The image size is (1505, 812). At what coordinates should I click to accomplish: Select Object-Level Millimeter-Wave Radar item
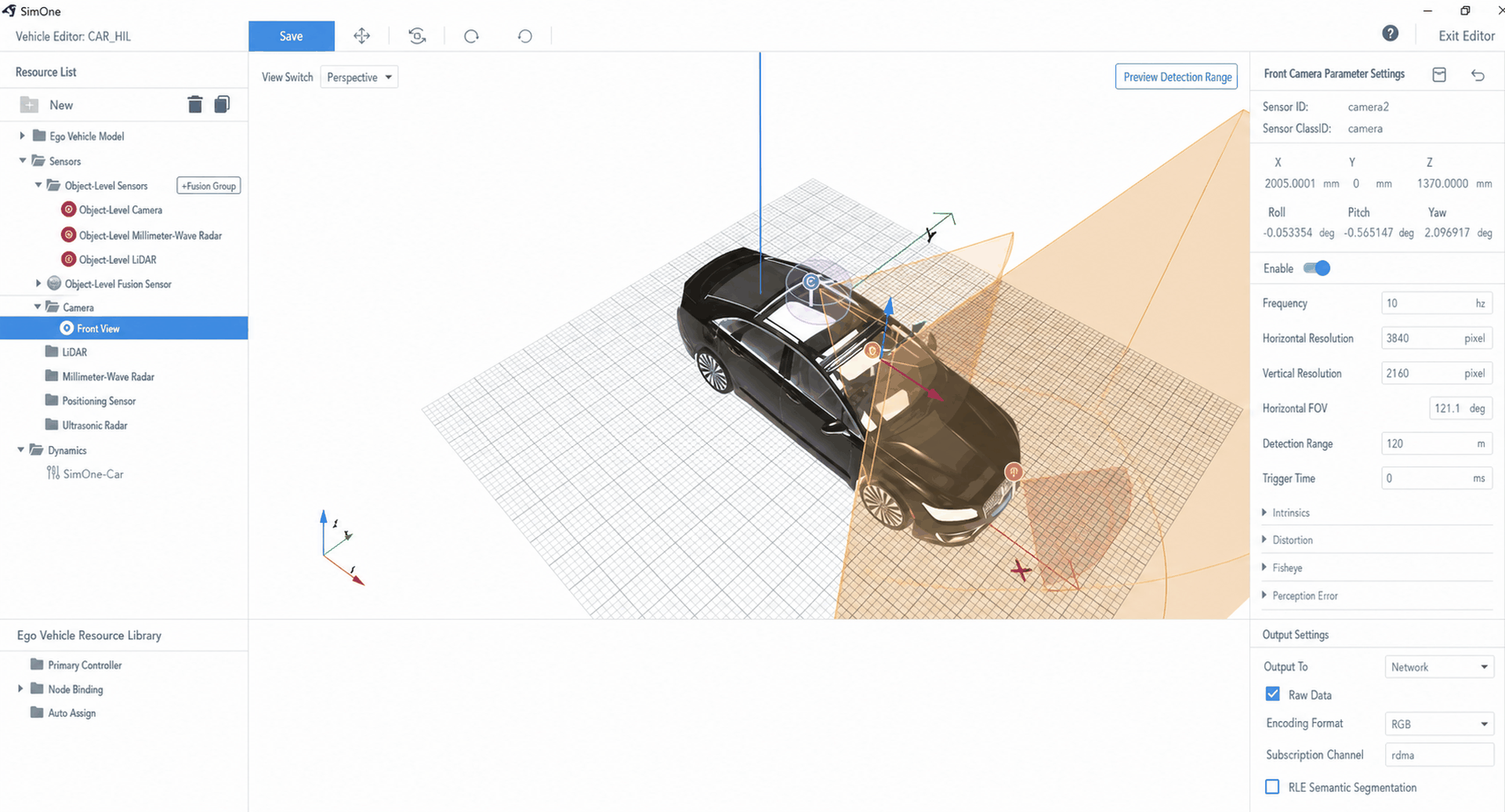click(x=150, y=235)
